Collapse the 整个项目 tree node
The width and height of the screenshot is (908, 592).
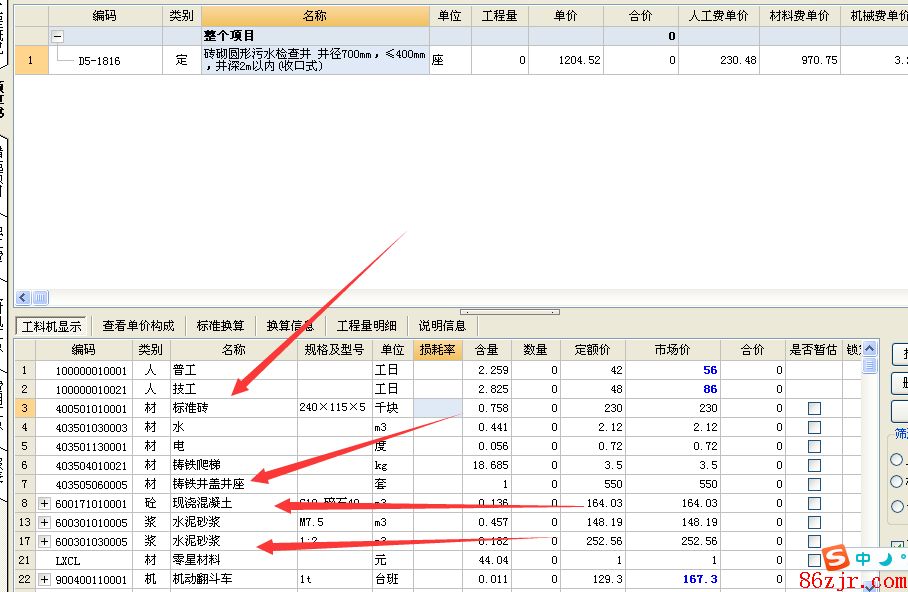pyautogui.click(x=58, y=36)
